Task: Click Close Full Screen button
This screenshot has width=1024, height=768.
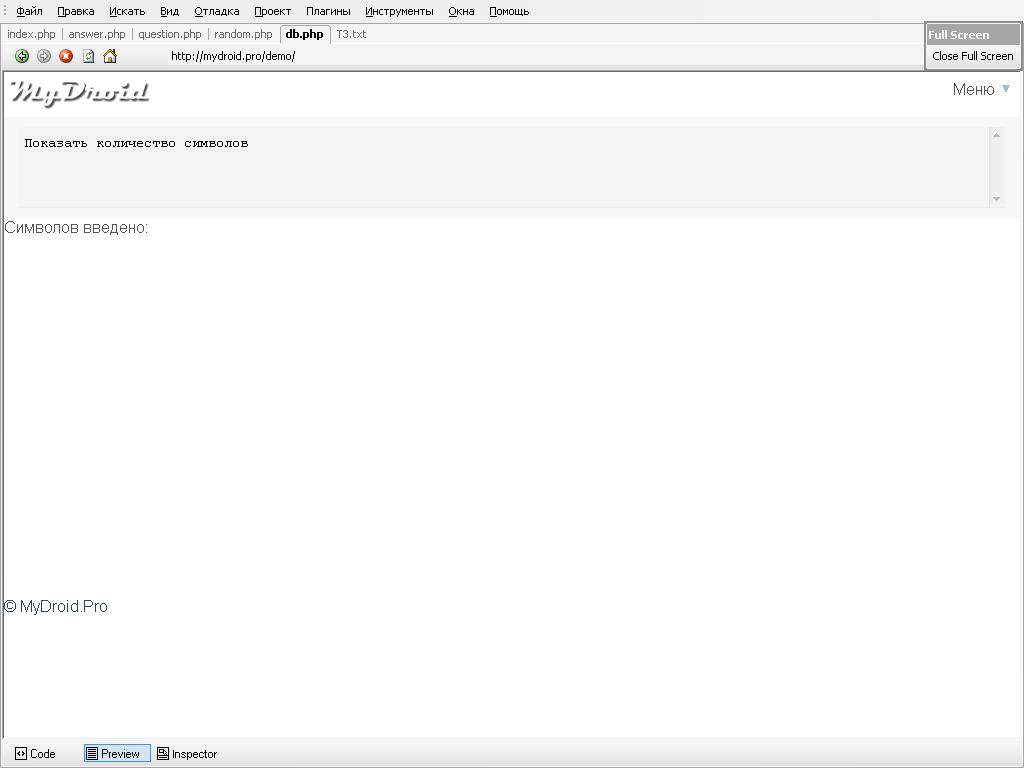Action: point(972,56)
